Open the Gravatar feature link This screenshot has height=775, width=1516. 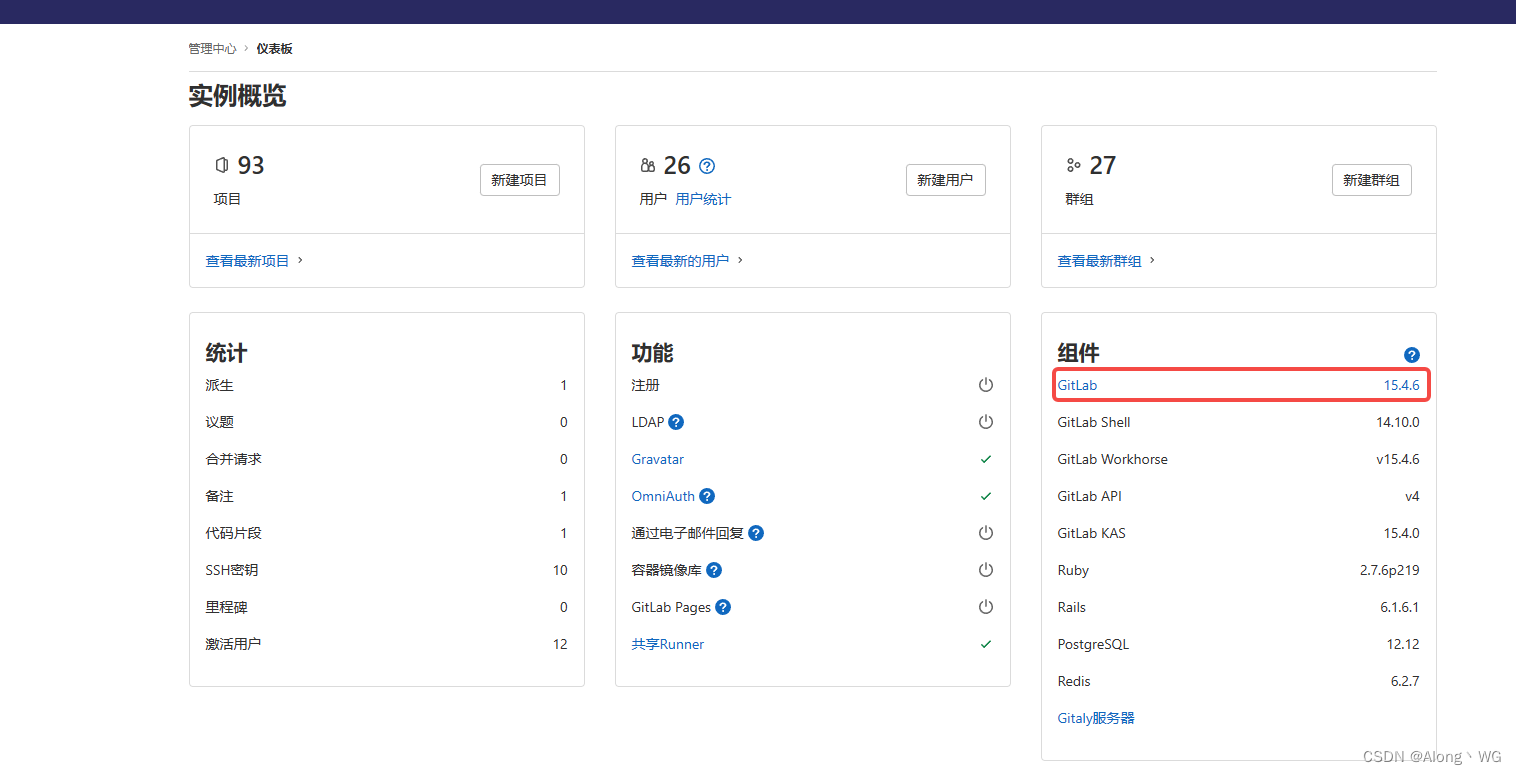pos(658,459)
